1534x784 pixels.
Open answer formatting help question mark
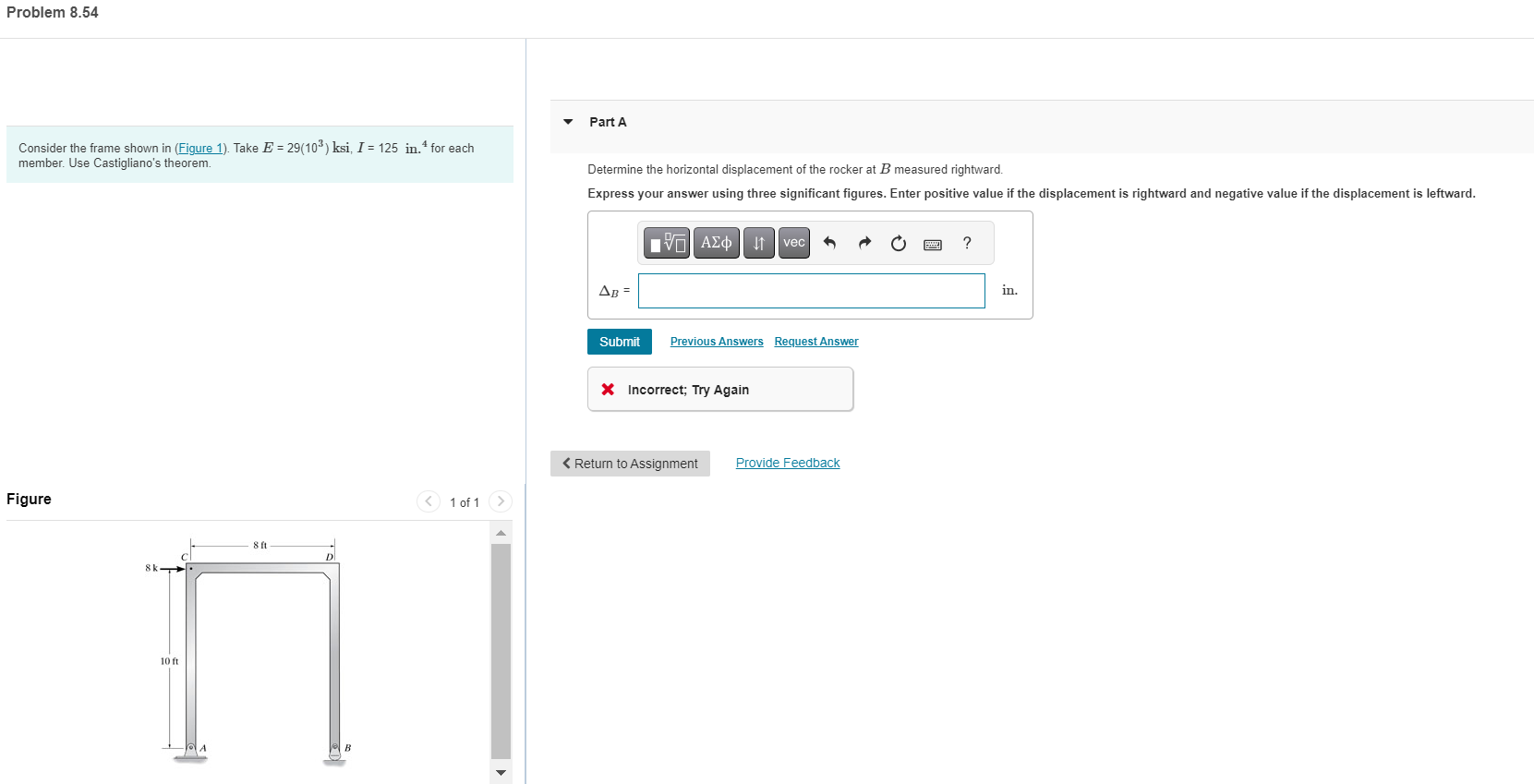pos(967,243)
